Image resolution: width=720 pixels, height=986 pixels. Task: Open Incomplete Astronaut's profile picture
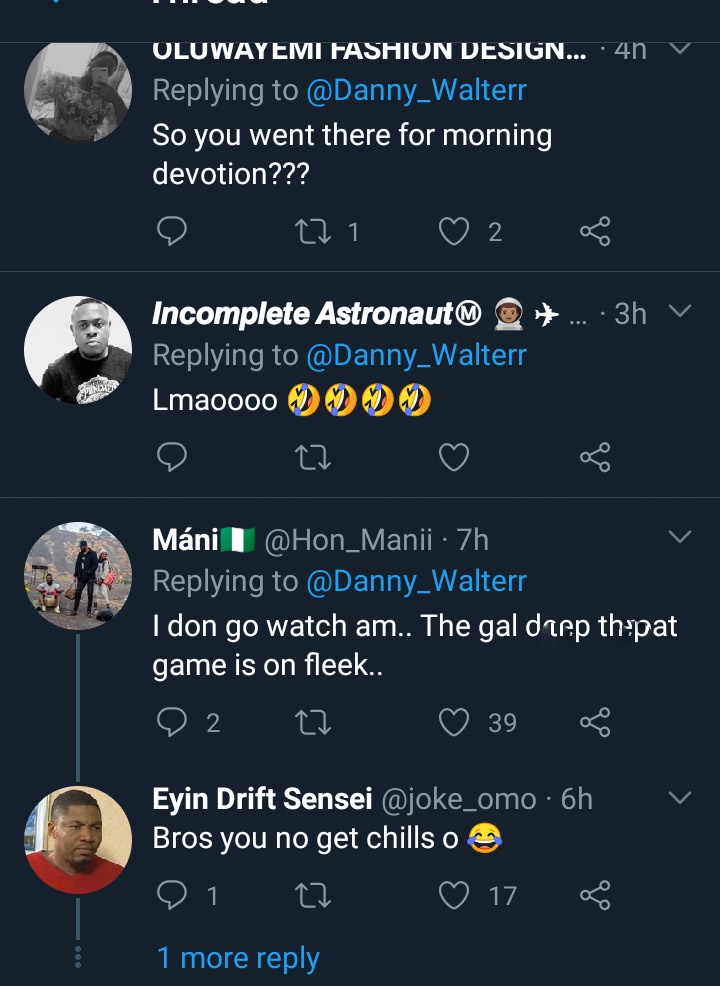[x=78, y=350]
